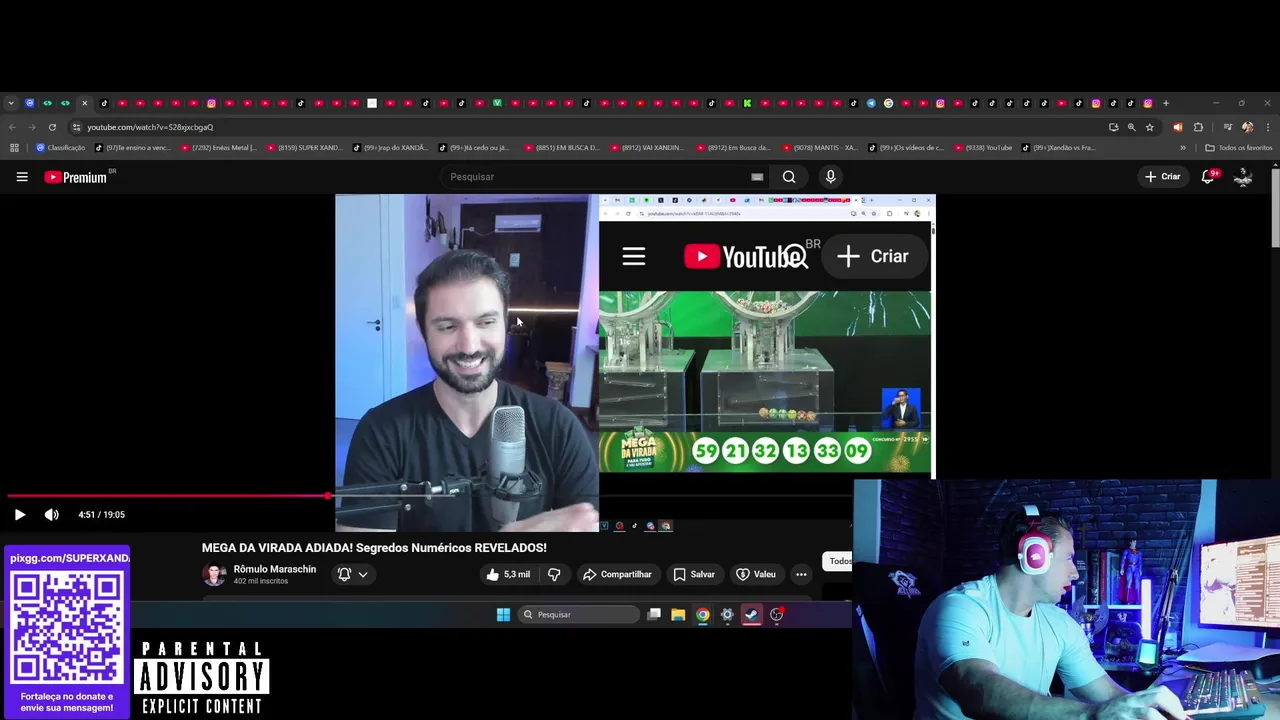The height and width of the screenshot is (720, 1280).
Task: Open the YouTube guide hamburger menu
Action: coord(22,177)
